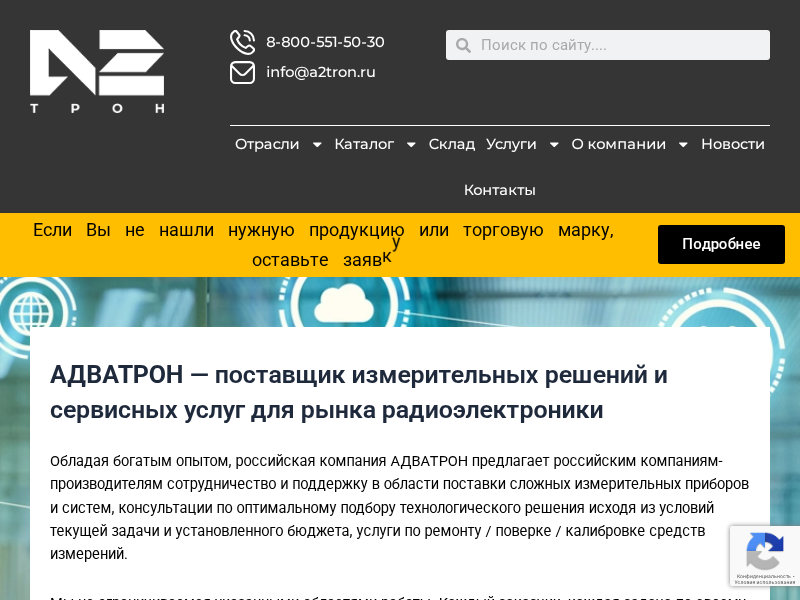Open the Каталог menu item
The image size is (800, 600).
click(x=364, y=144)
